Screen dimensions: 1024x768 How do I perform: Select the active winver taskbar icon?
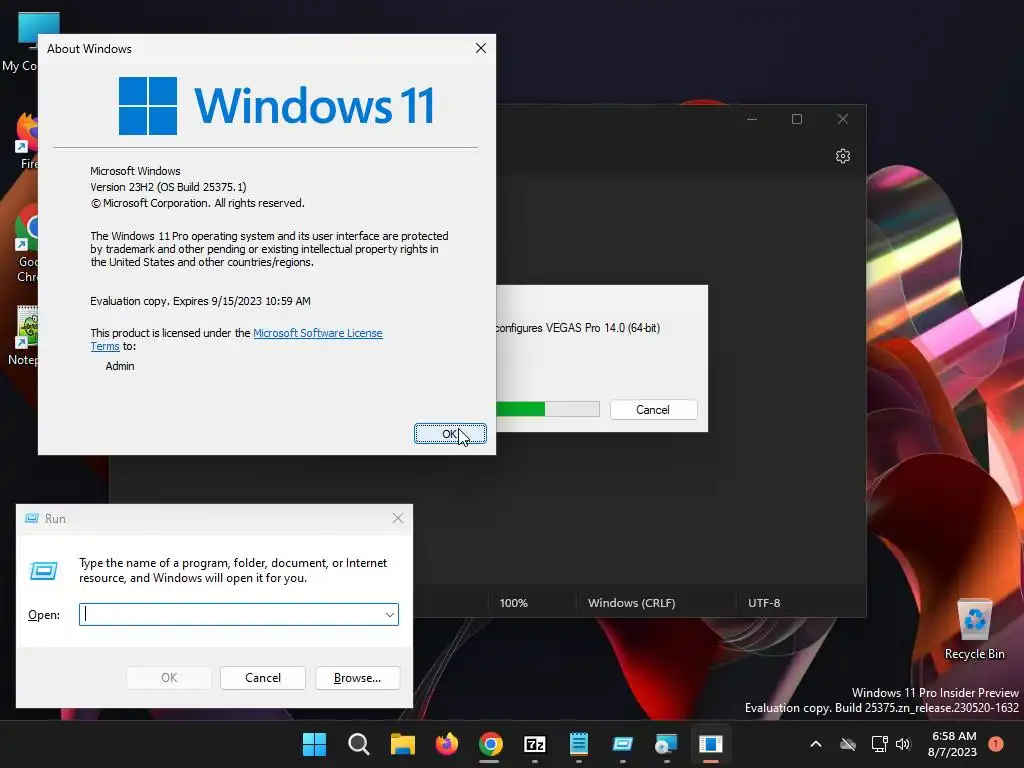pos(711,744)
